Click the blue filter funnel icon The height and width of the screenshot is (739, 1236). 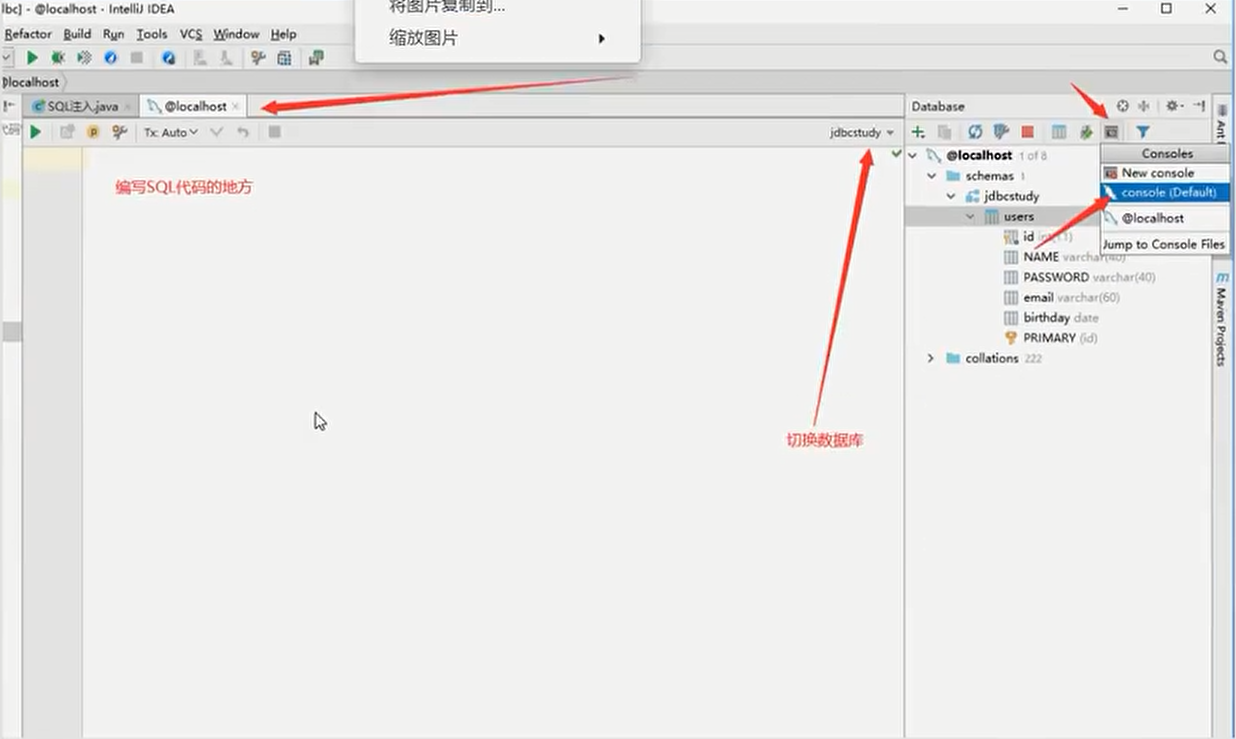pos(1143,132)
